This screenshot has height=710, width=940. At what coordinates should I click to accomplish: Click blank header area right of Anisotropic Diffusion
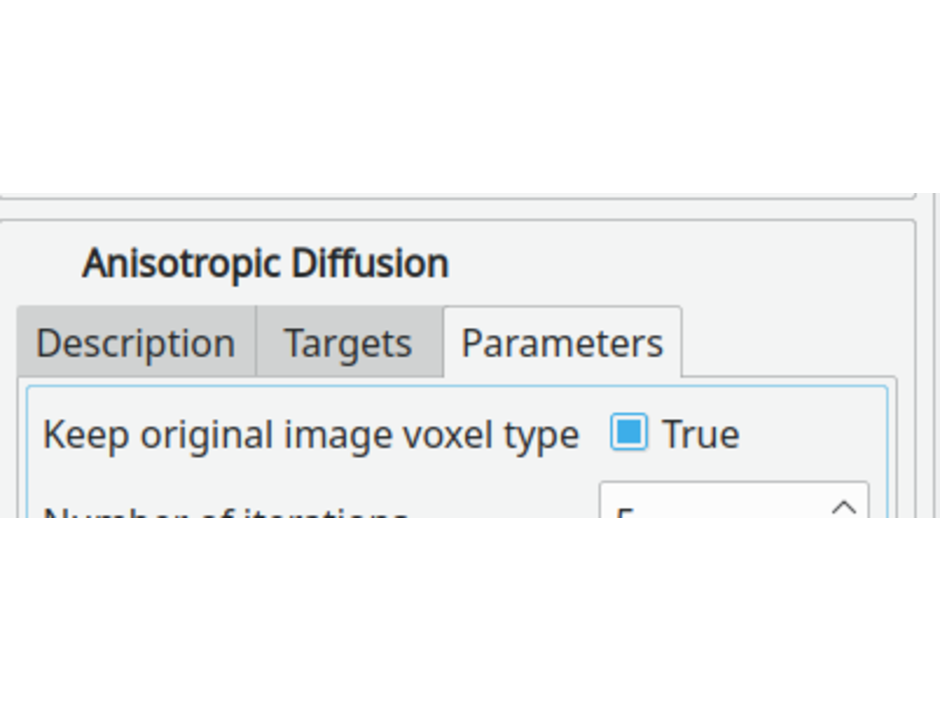point(680,264)
